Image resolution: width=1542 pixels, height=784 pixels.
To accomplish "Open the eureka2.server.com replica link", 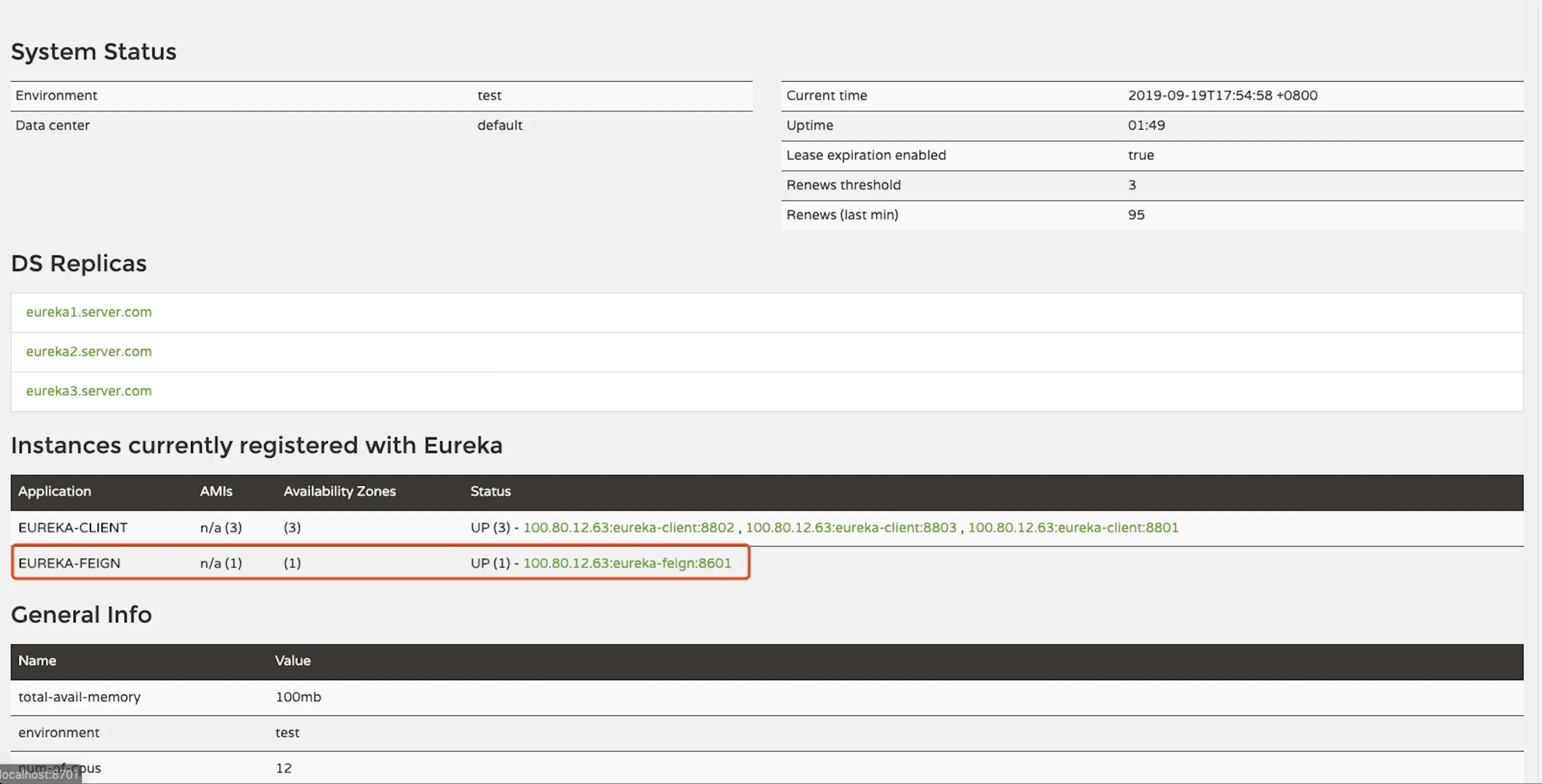I will pos(89,351).
